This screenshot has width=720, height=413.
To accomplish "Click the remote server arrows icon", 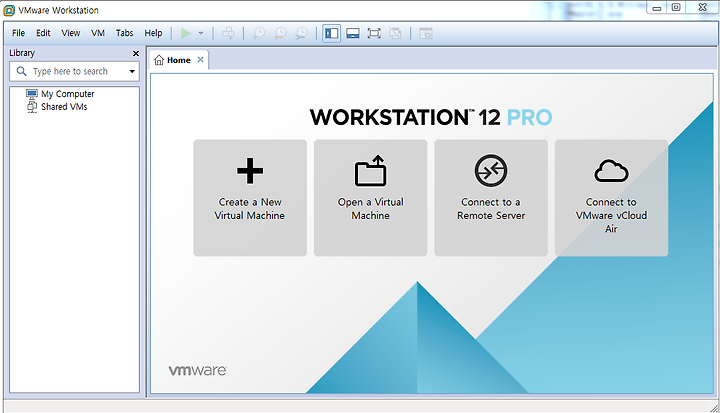I will pyautogui.click(x=491, y=170).
